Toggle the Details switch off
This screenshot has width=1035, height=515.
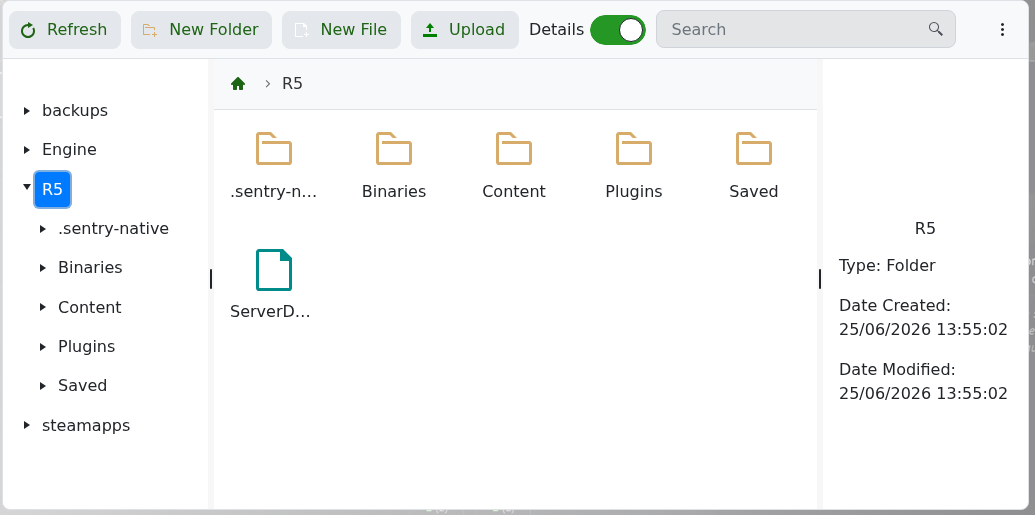[x=618, y=30]
